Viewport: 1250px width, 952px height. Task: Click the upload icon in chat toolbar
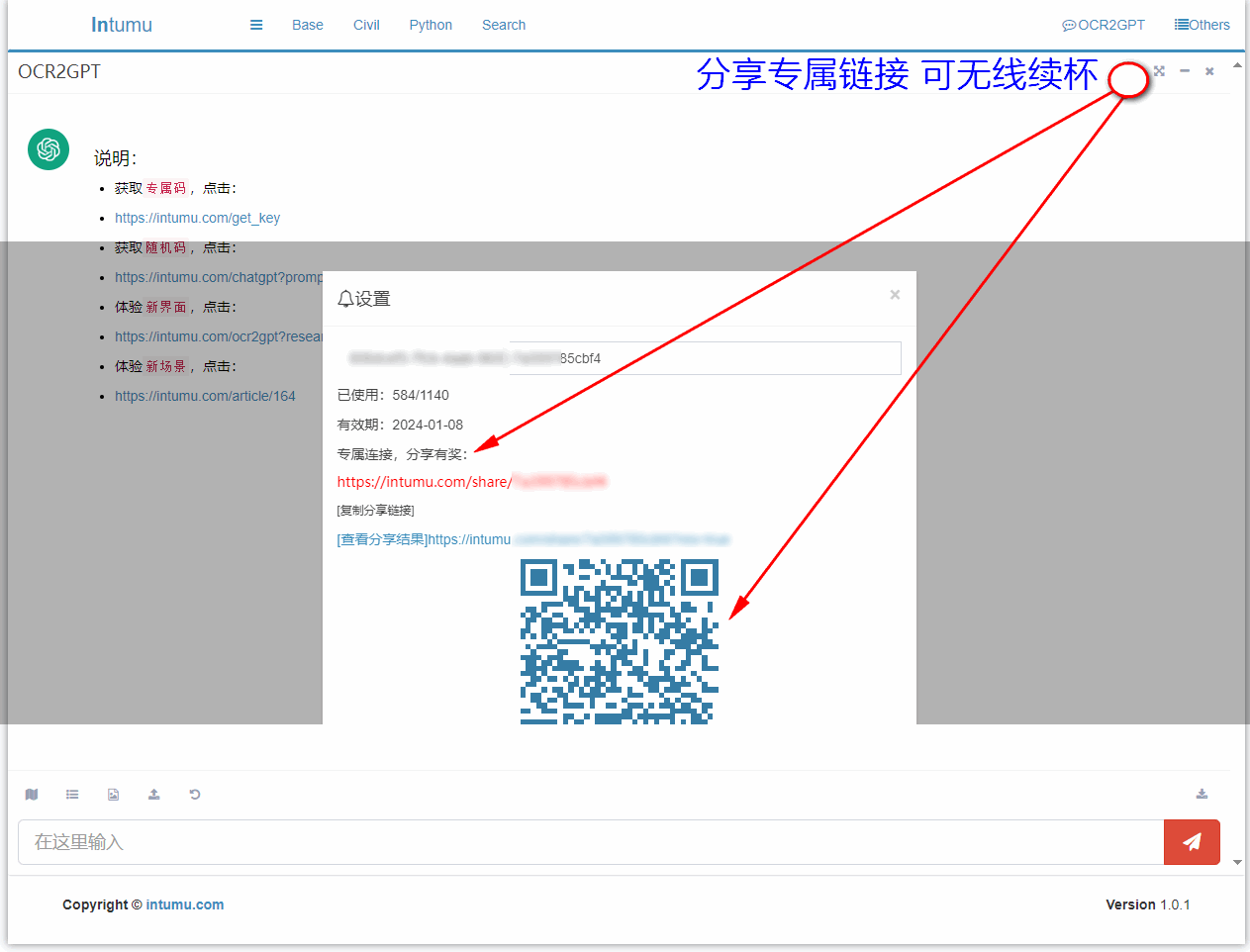point(154,794)
